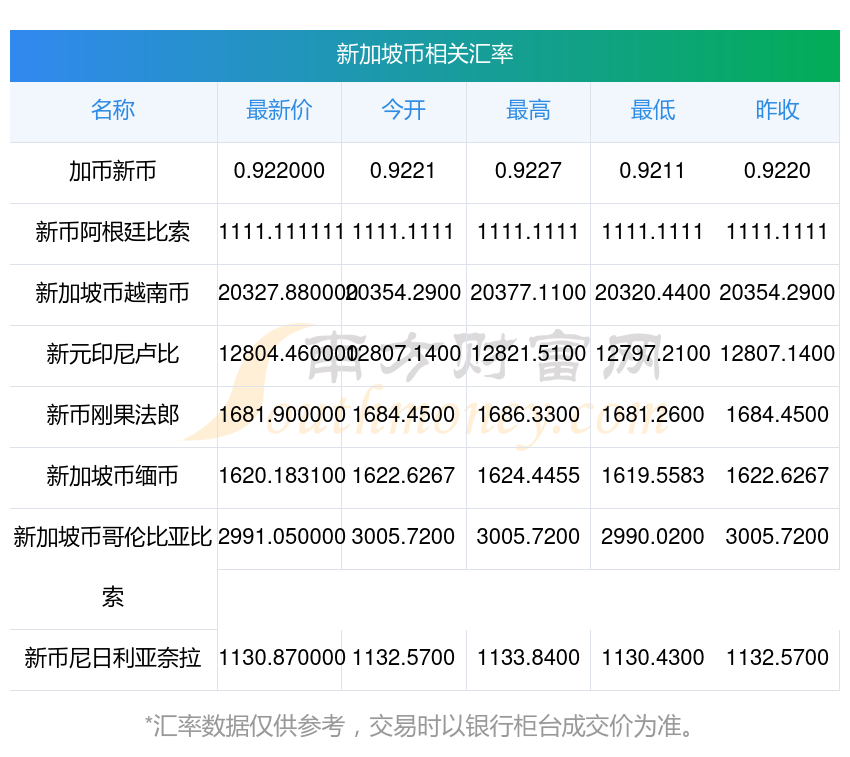Select the 新加坡币越南币 row name
This screenshot has width=850, height=757.
[113, 293]
